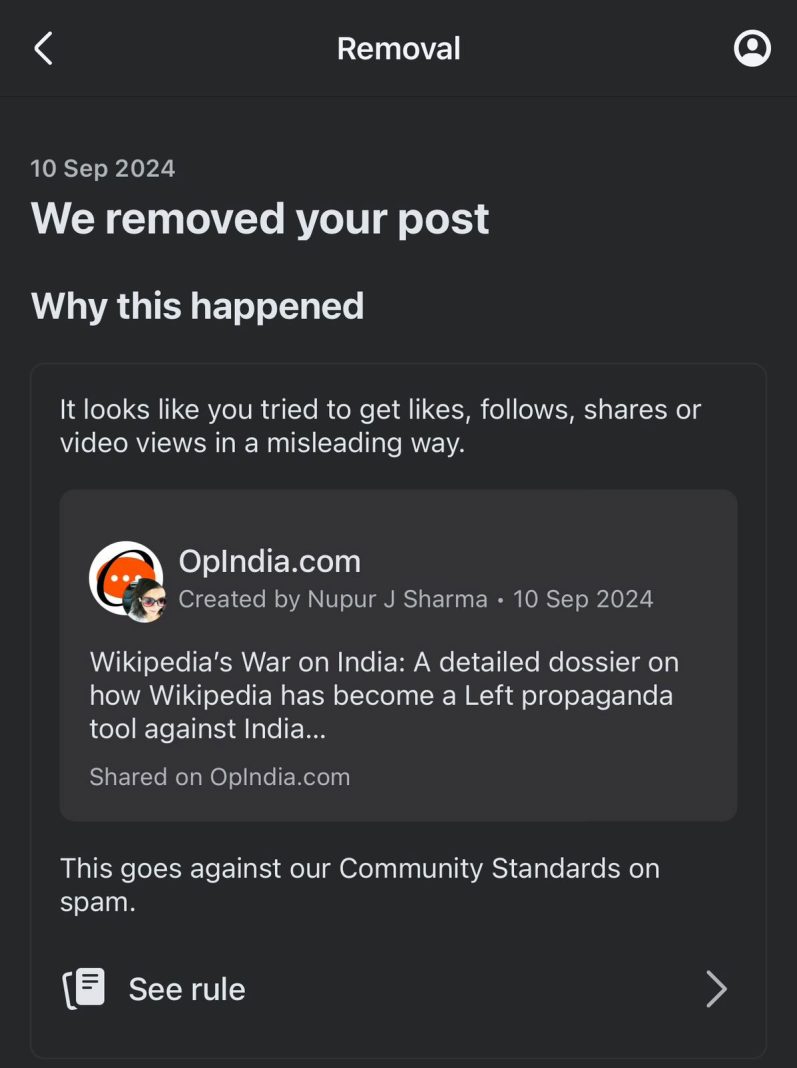Tap the 10 Sep 2024 date above the heading
Image resolution: width=797 pixels, height=1068 pixels.
[x=103, y=168]
